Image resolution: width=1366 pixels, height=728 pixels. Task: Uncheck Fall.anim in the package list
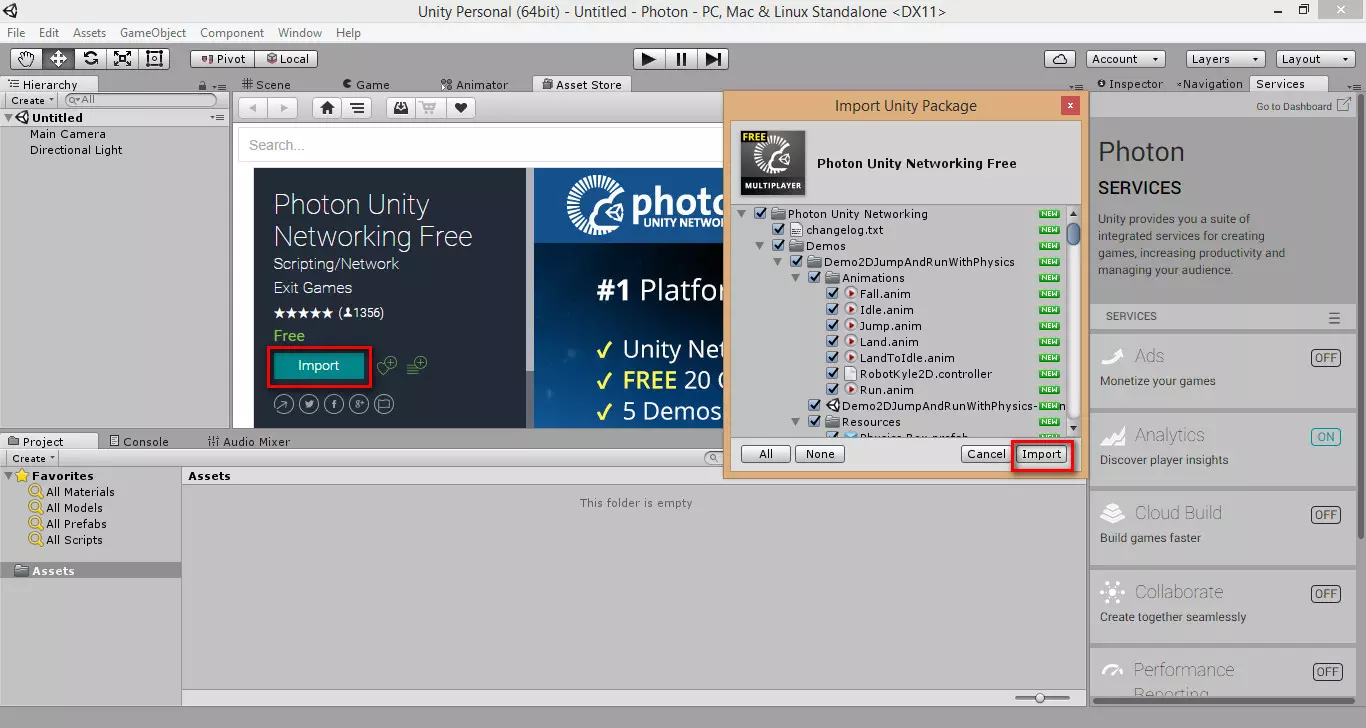click(x=833, y=294)
